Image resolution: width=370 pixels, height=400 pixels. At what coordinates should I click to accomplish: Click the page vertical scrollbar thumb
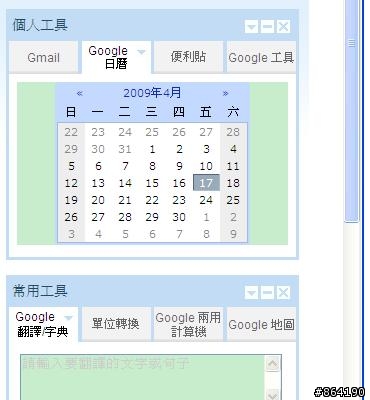(351, 110)
